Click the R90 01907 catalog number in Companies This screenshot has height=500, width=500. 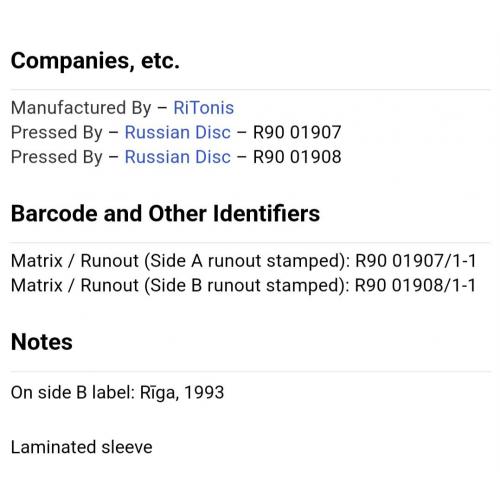[x=297, y=132]
